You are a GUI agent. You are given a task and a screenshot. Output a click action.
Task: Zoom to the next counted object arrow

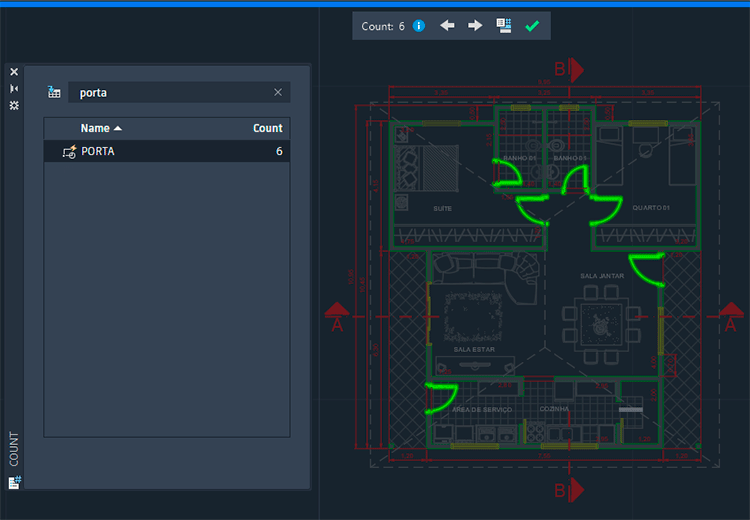coord(475,26)
